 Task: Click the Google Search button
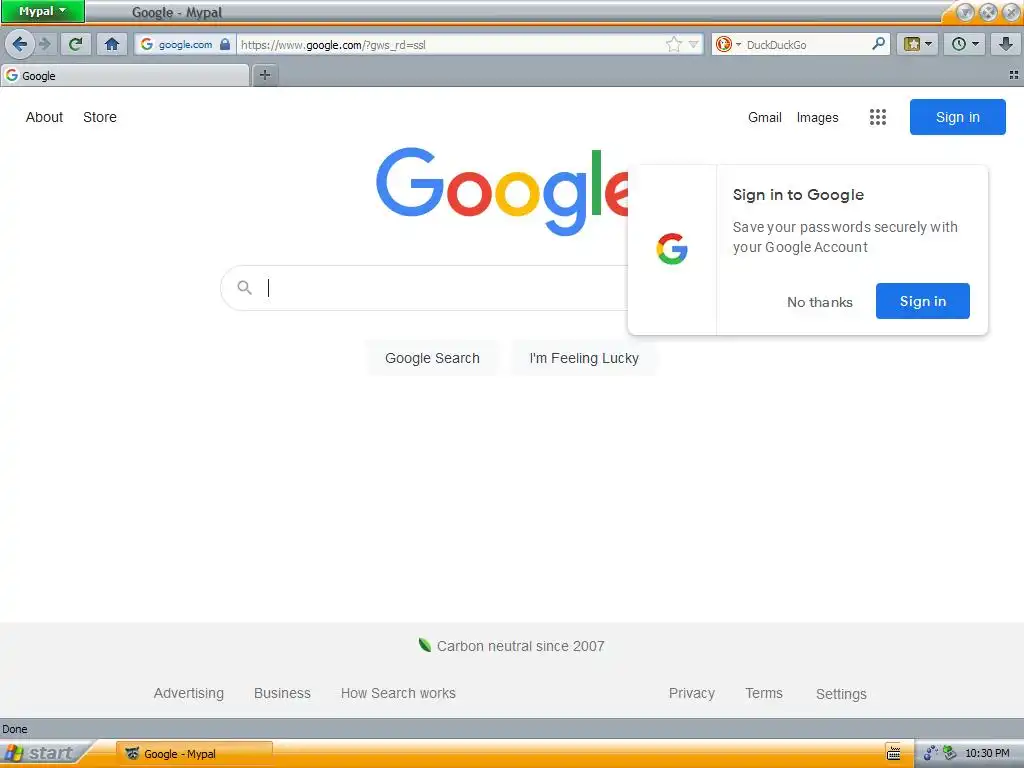pos(432,358)
